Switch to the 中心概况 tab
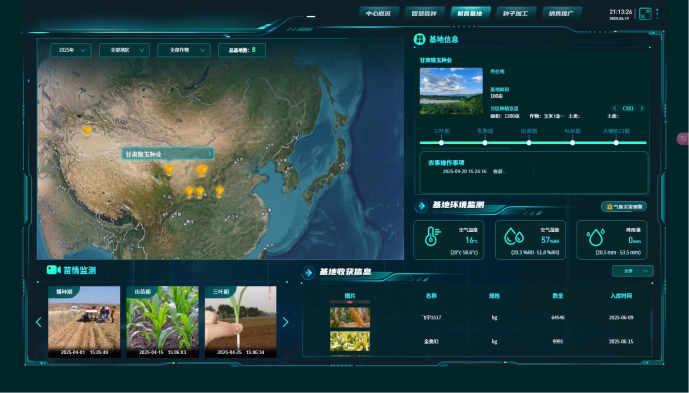The width and height of the screenshot is (689, 393). [378, 13]
